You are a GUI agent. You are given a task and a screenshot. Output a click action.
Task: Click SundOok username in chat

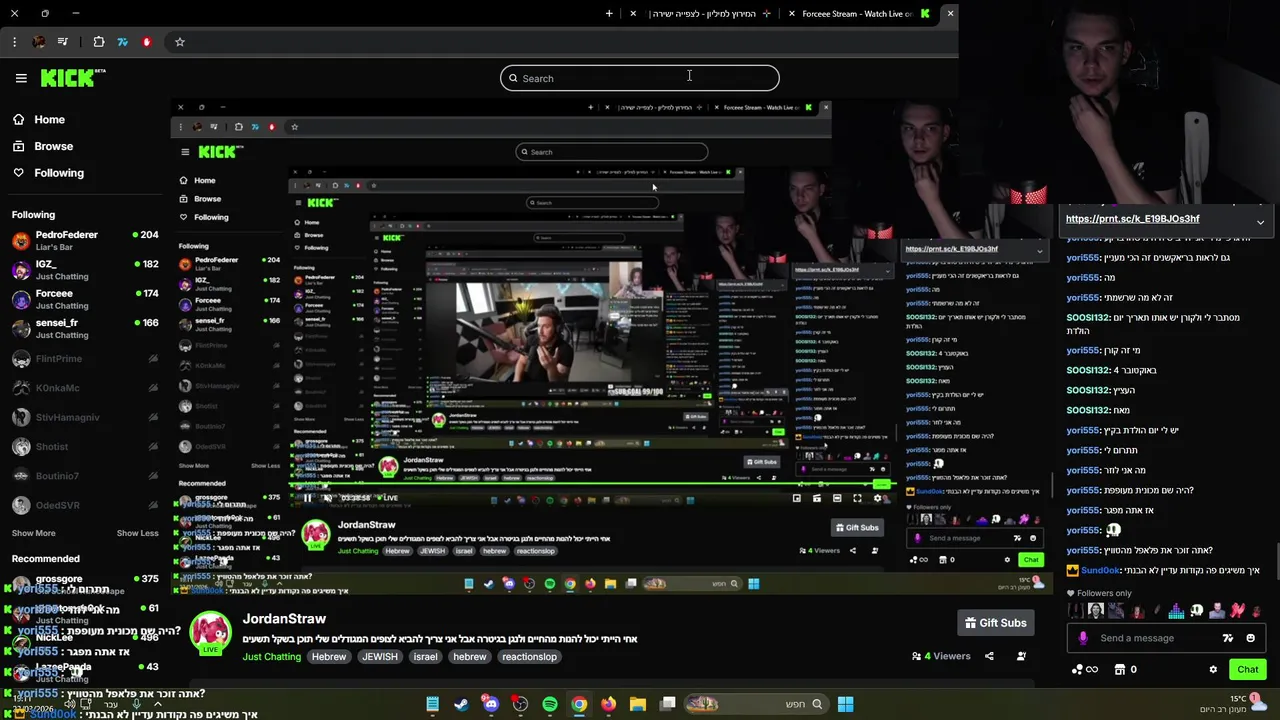point(1100,570)
